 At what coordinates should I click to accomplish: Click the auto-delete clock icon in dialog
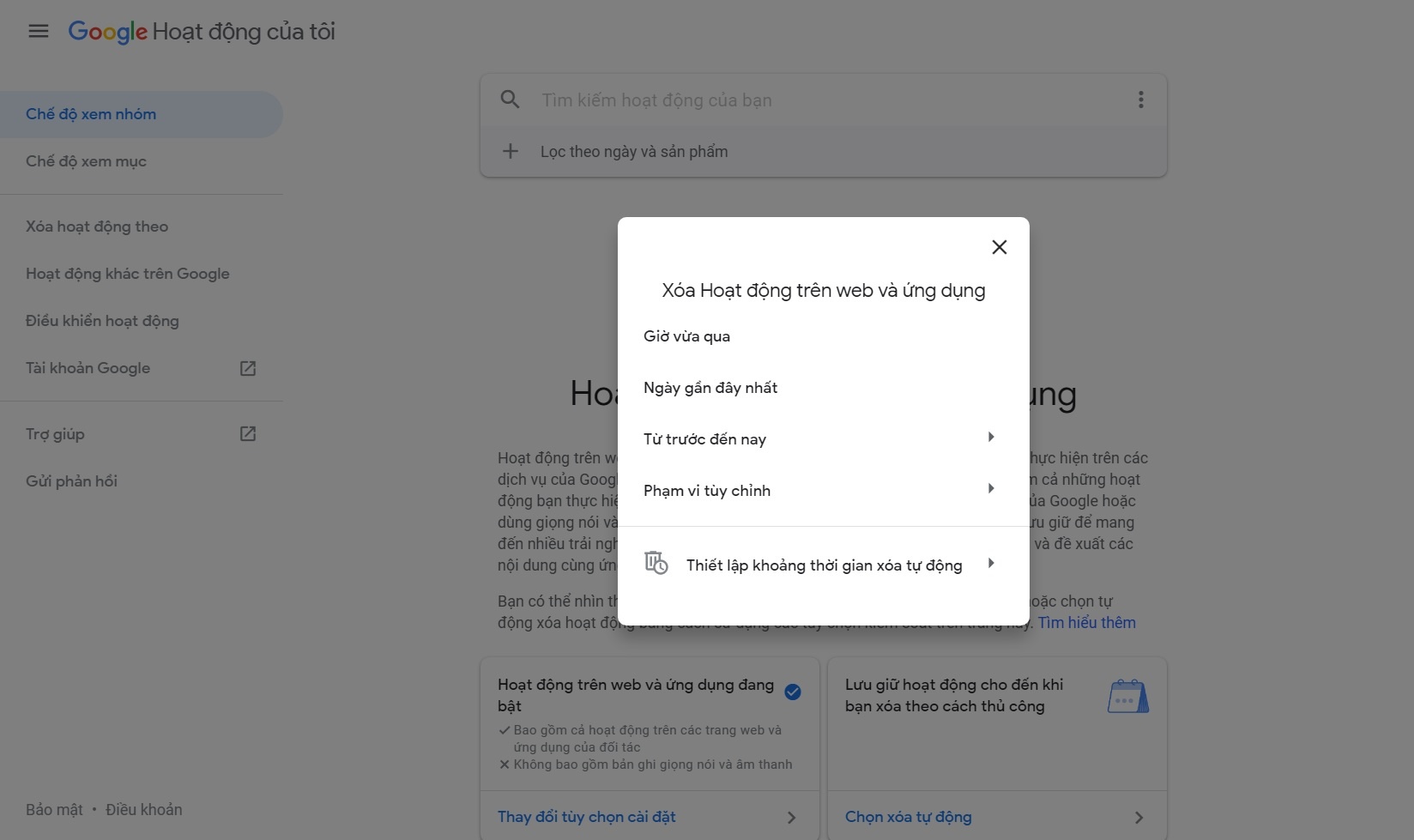pyautogui.click(x=656, y=563)
